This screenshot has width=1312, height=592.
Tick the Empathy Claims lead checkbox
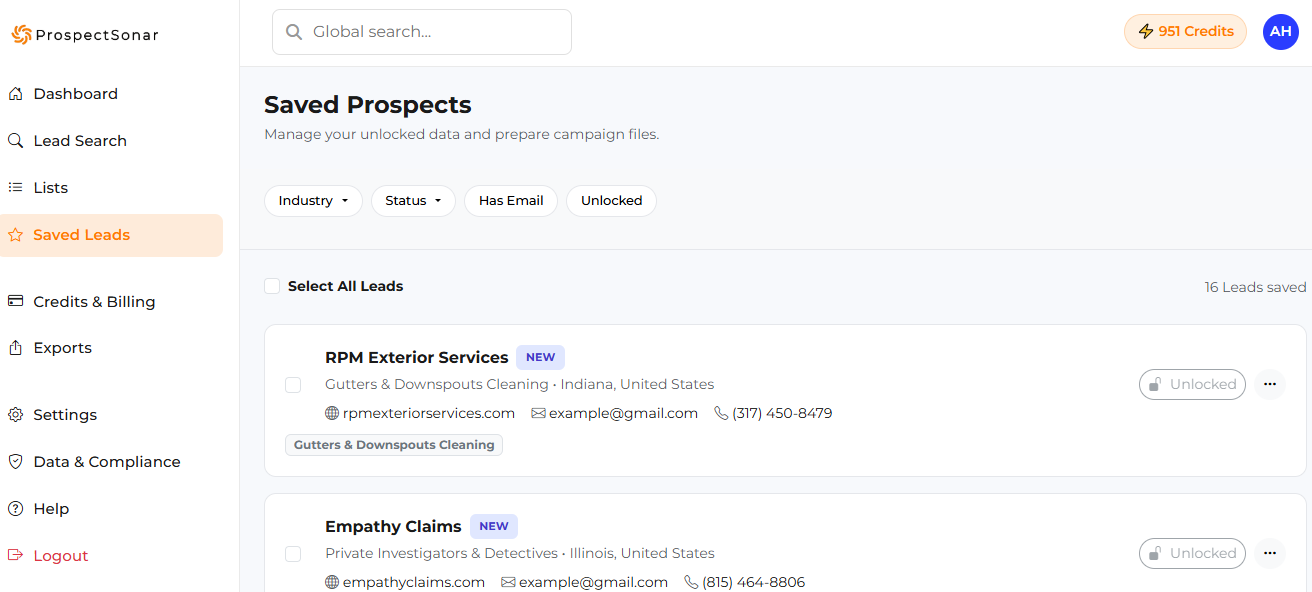pos(293,554)
